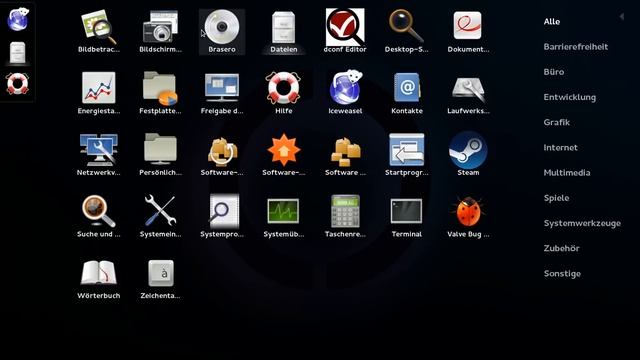This screenshot has width=640, height=360.
Task: Select the Grafik category
Action: tap(557, 122)
